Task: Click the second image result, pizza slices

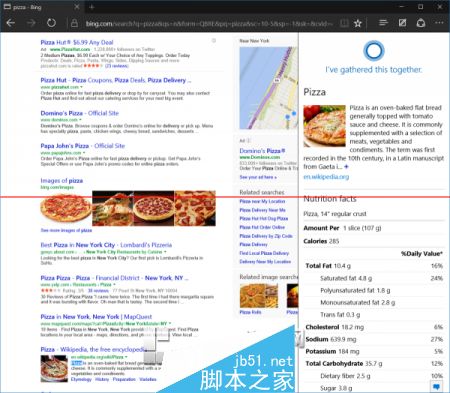Action: [x=113, y=209]
